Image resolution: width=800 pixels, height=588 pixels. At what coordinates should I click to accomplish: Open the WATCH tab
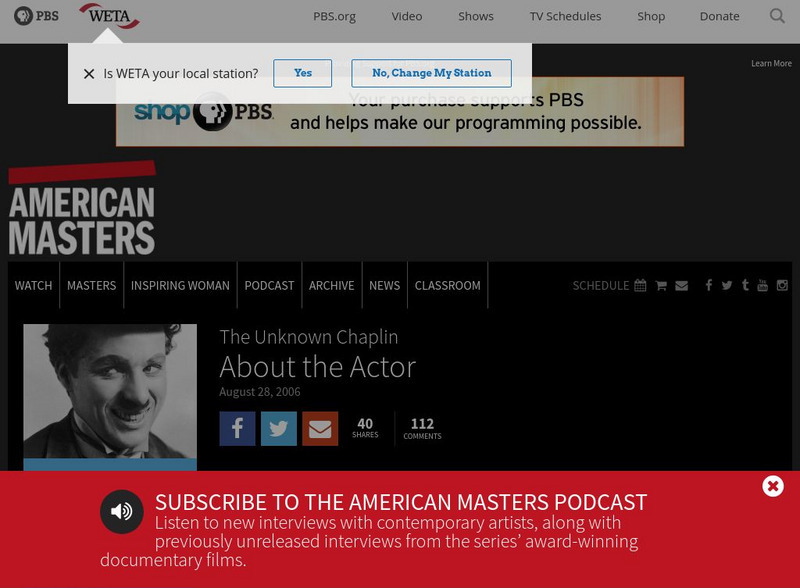pos(33,285)
